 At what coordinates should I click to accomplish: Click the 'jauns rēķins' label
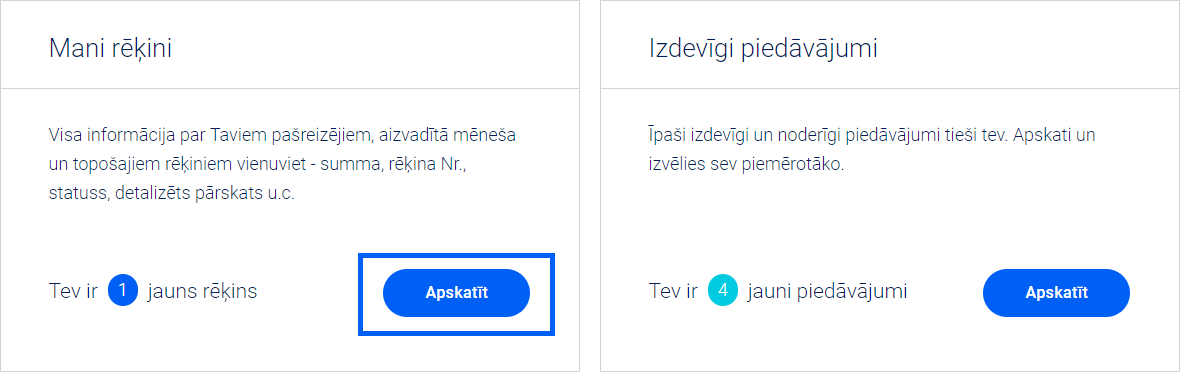202,291
